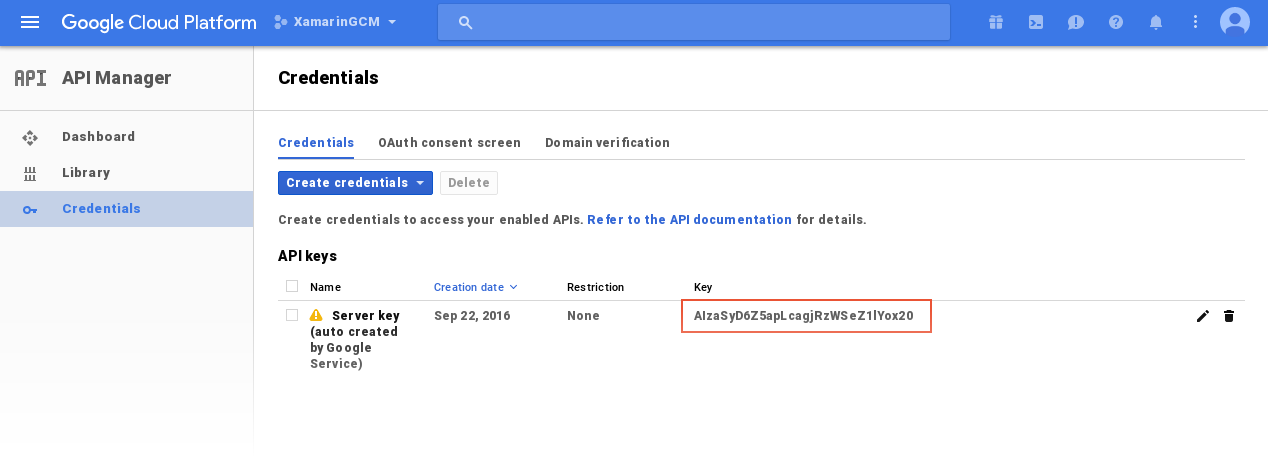Viewport: 1268px width, 458px height.
Task: Check the Server key row checkbox
Action: point(292,315)
